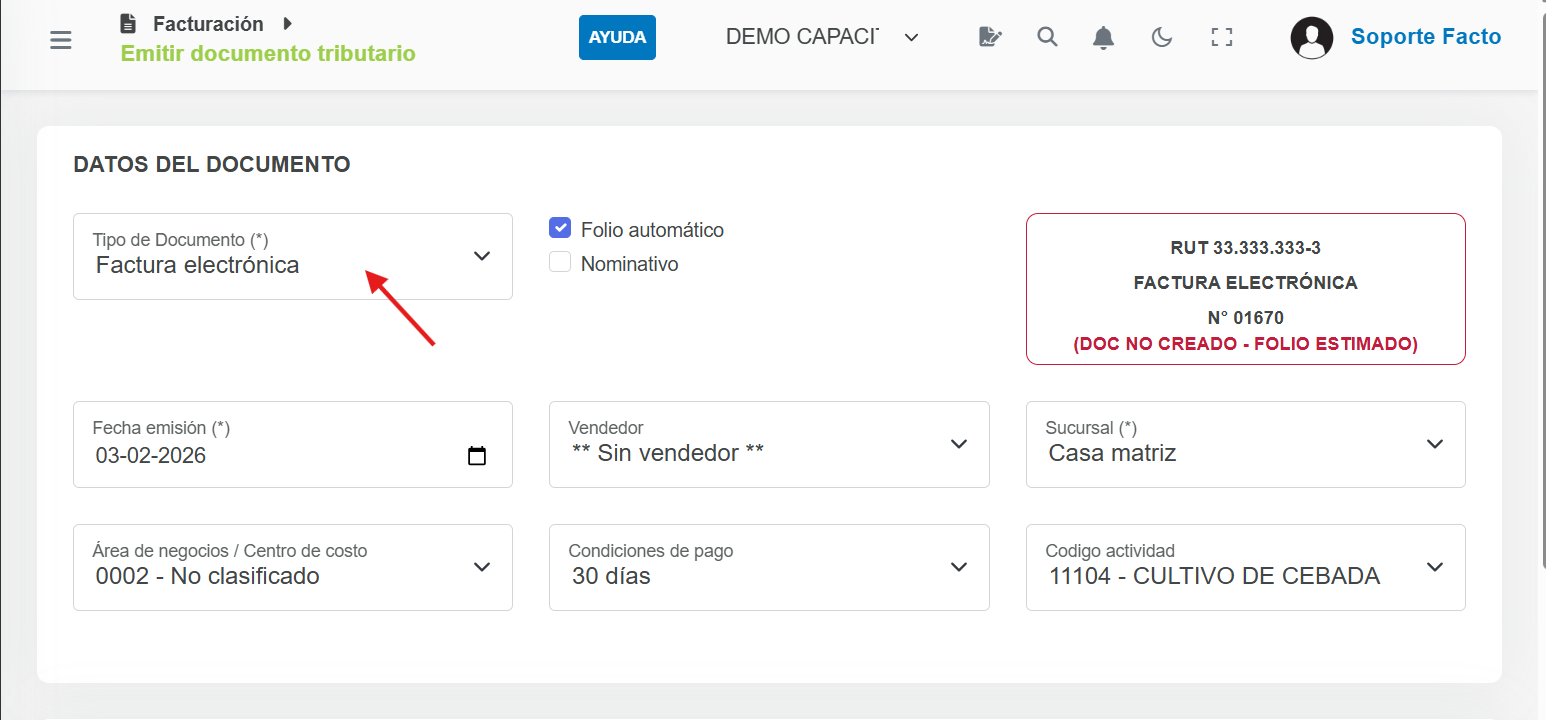Open the notifications bell
Viewport: 1546px width, 720px height.
1103,38
